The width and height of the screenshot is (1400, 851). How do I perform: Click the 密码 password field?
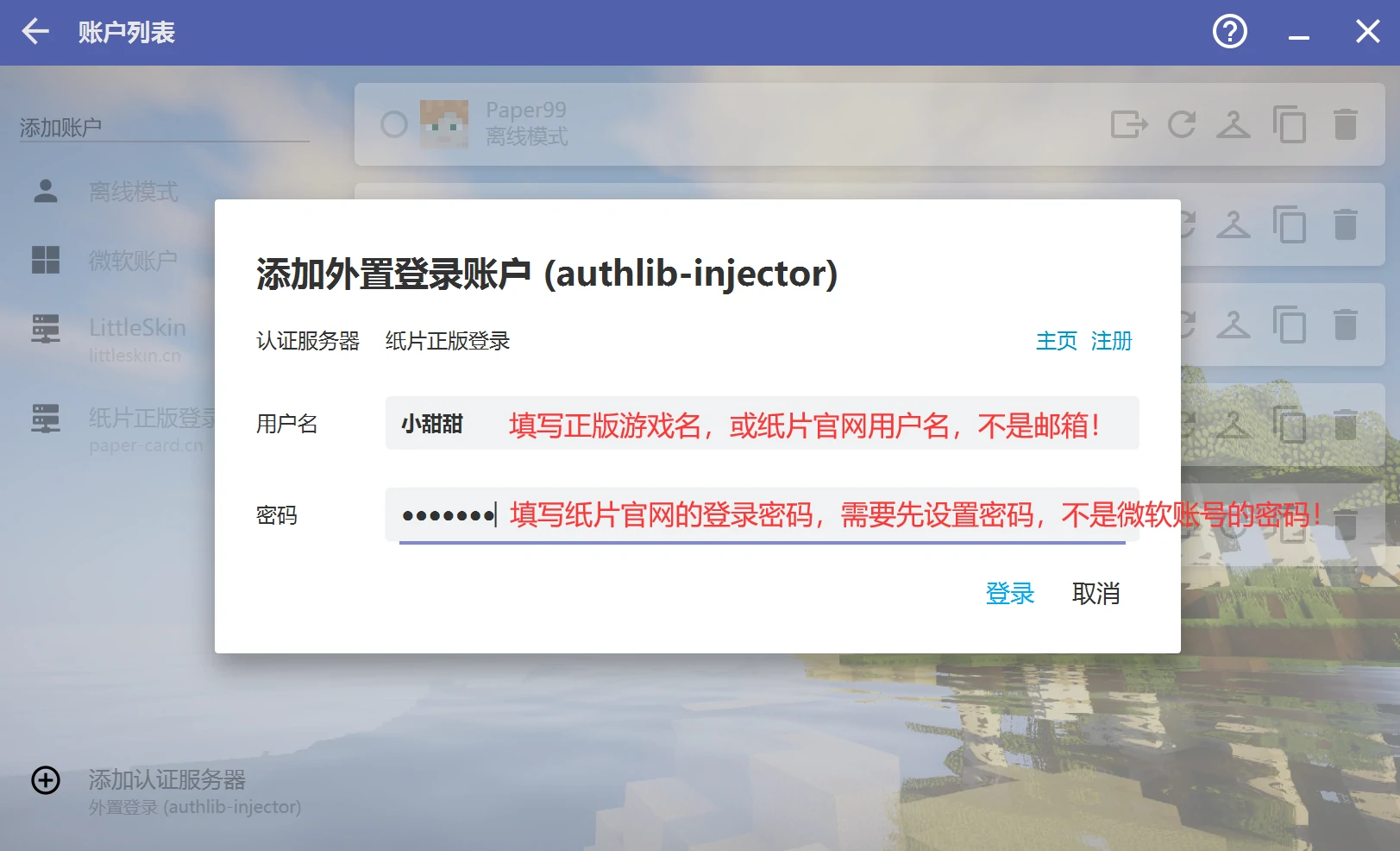[x=762, y=515]
